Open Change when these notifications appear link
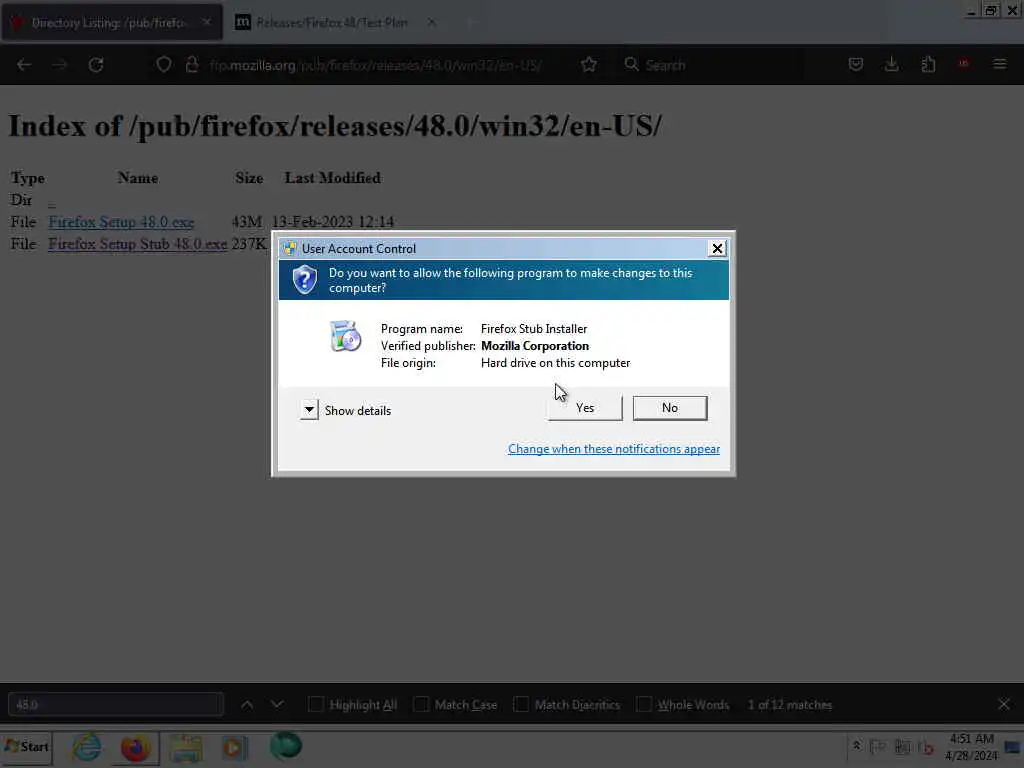 pyautogui.click(x=613, y=449)
